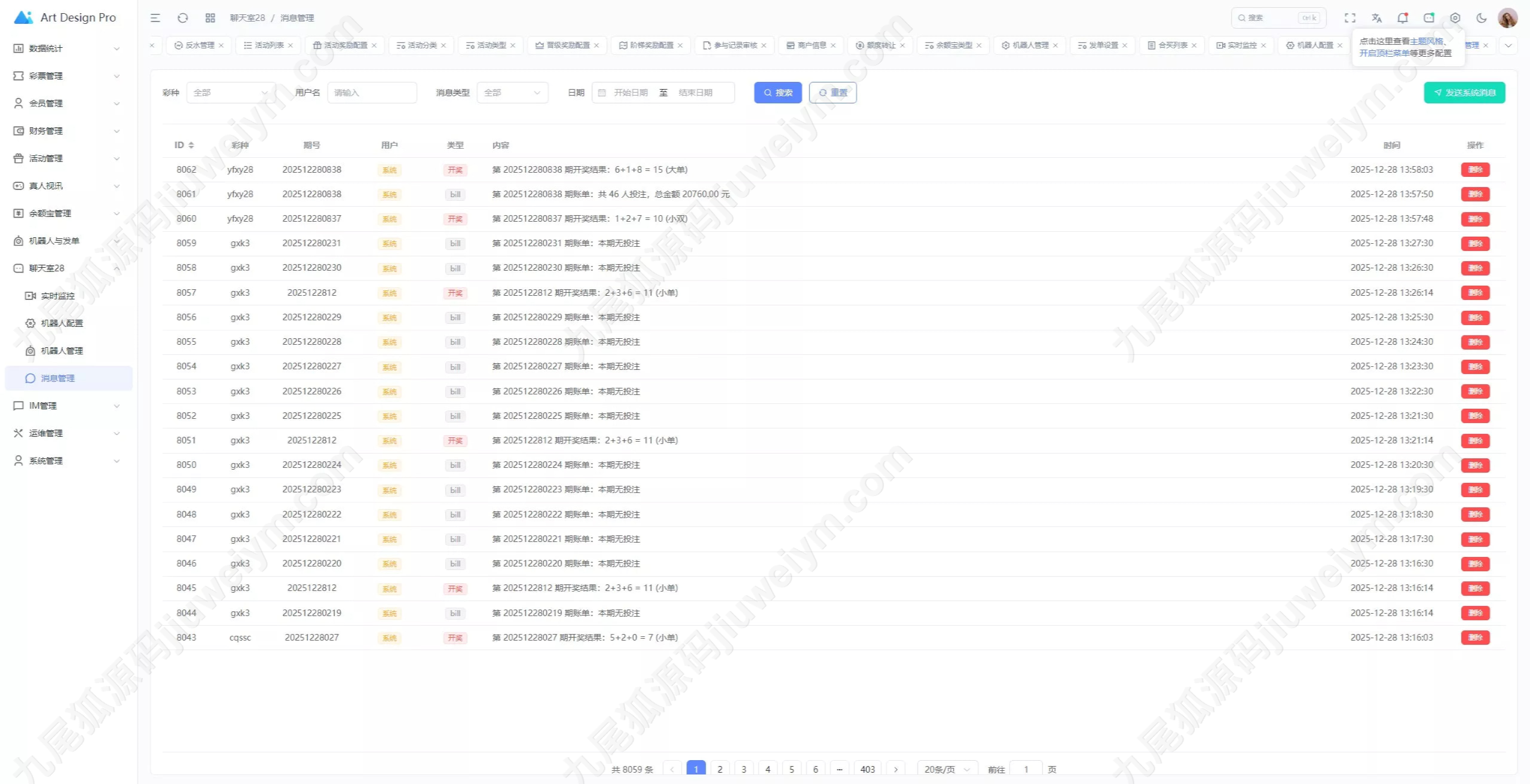1530x784 pixels.
Task: Collapse sidebar with the menu fold icon
Action: [x=155, y=18]
